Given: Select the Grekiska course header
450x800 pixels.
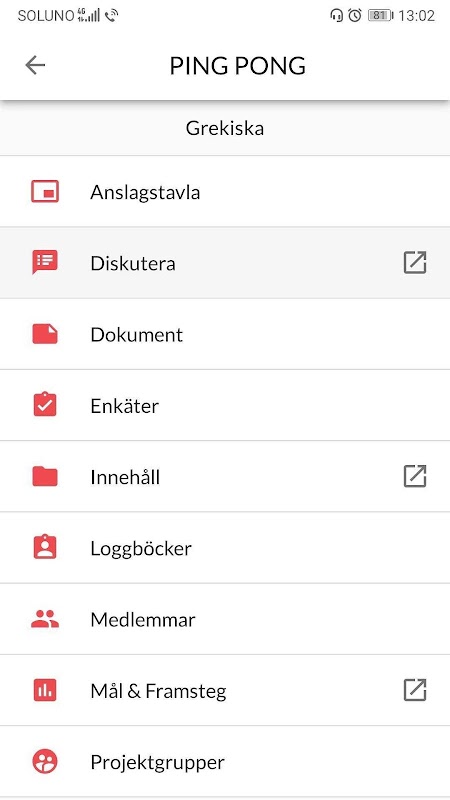Looking at the screenshot, I should [x=225, y=128].
